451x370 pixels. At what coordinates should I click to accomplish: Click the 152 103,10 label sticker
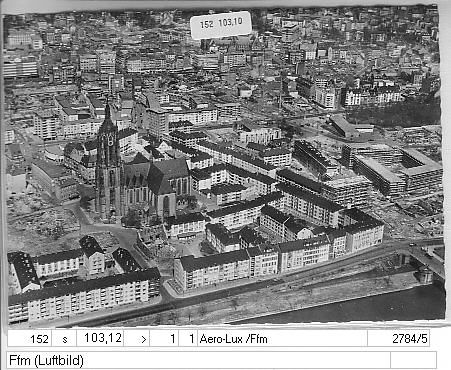point(221,24)
